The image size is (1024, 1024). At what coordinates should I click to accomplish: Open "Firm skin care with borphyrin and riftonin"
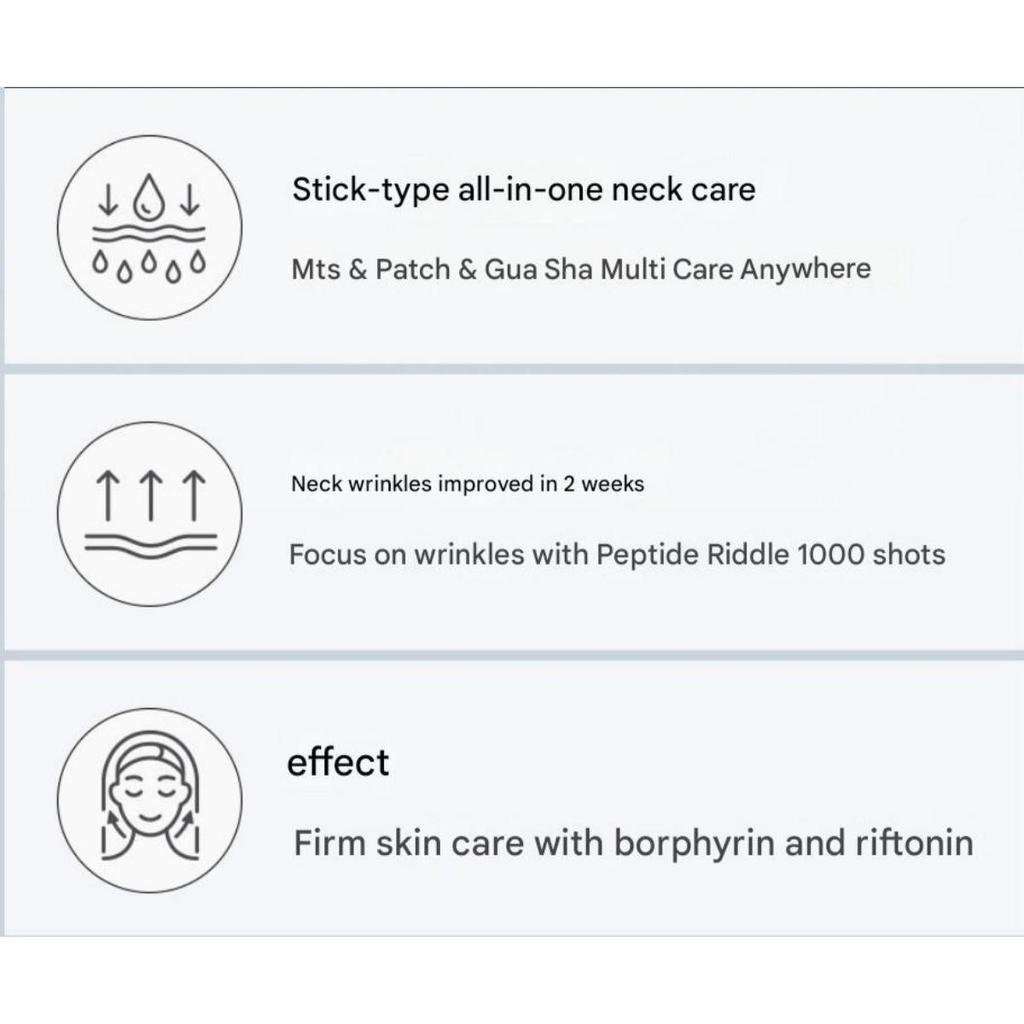[632, 843]
